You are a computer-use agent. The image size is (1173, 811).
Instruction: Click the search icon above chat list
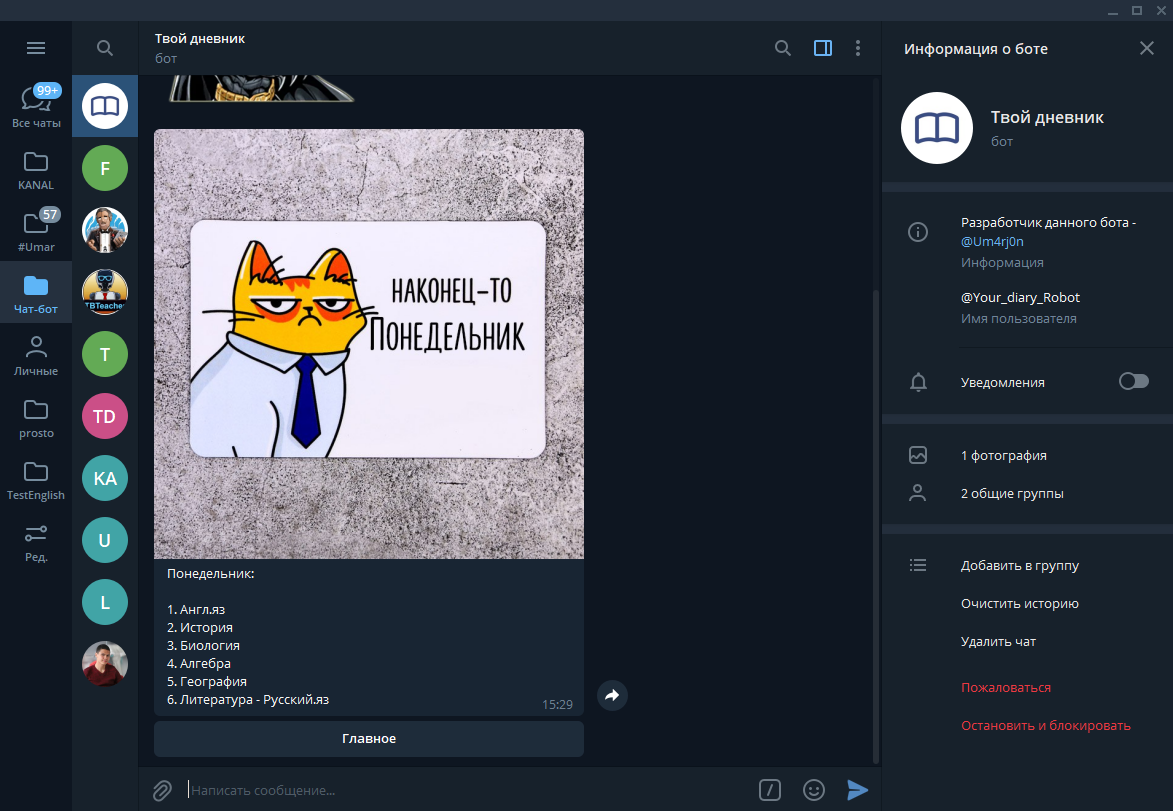[105, 48]
